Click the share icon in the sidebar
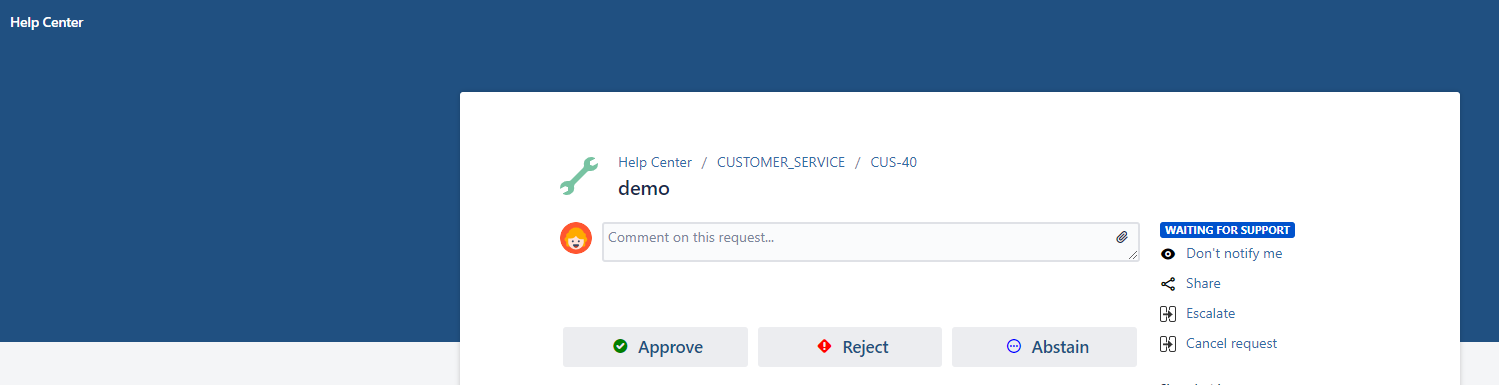1499x385 pixels. pos(1168,284)
